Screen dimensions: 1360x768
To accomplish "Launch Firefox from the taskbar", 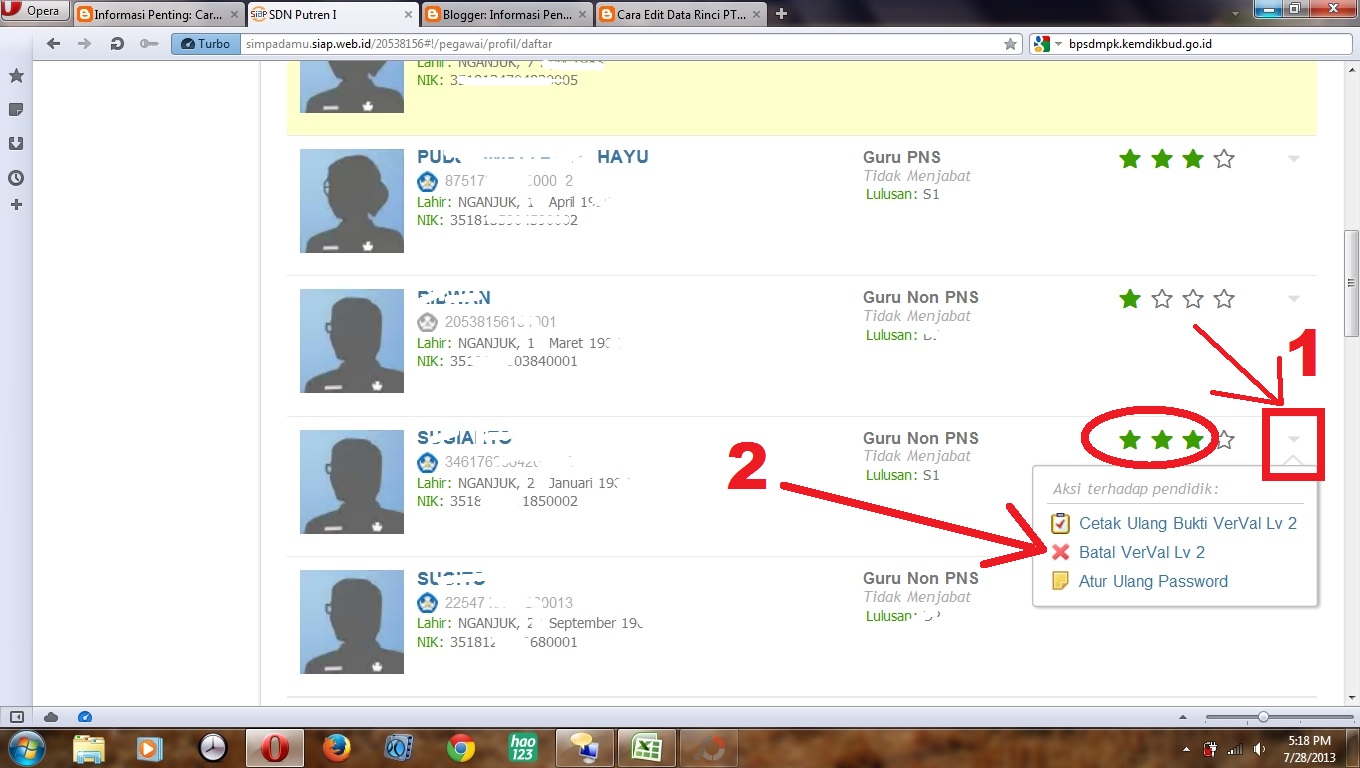I will [337, 747].
